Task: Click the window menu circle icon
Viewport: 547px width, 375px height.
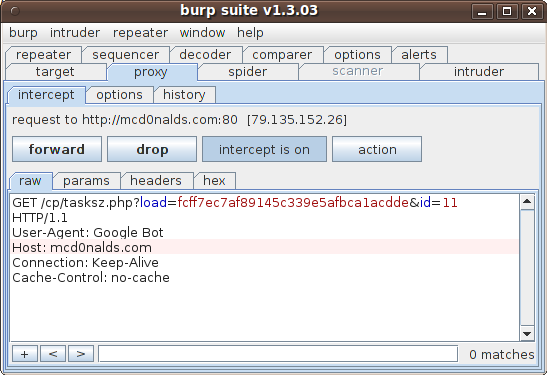Action: tap(15, 11)
